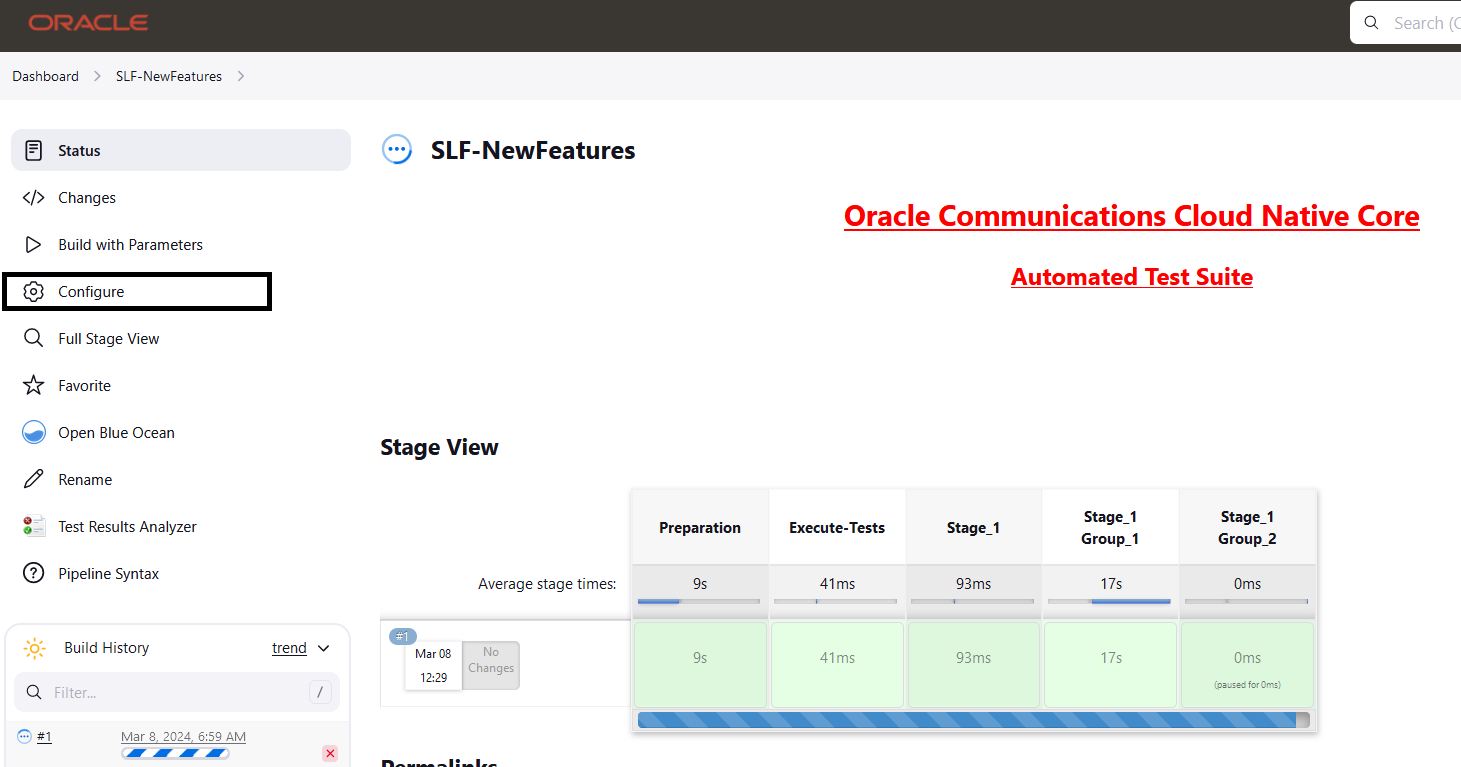The height and width of the screenshot is (767, 1461).
Task: Click the Oracle Communications Cloud Native Core heading
Action: 1131,216
